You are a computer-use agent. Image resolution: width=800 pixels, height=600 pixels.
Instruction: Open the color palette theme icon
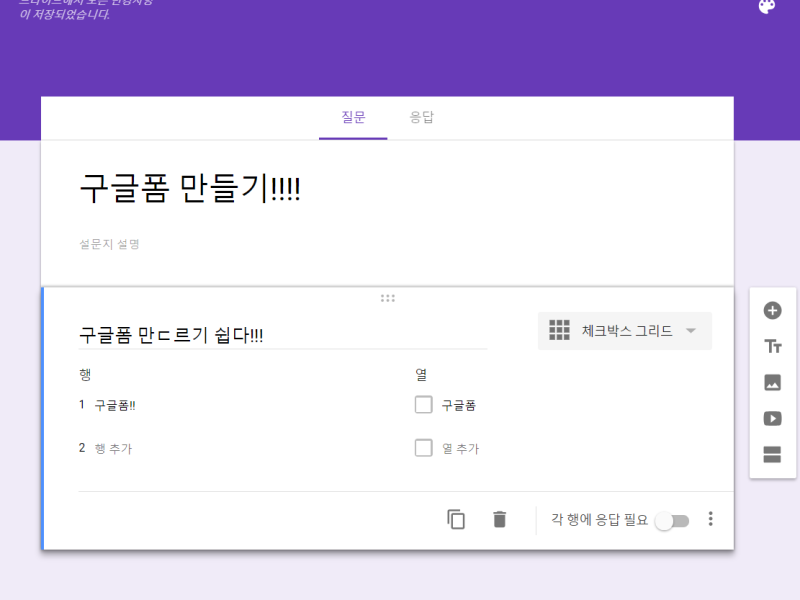(767, 6)
